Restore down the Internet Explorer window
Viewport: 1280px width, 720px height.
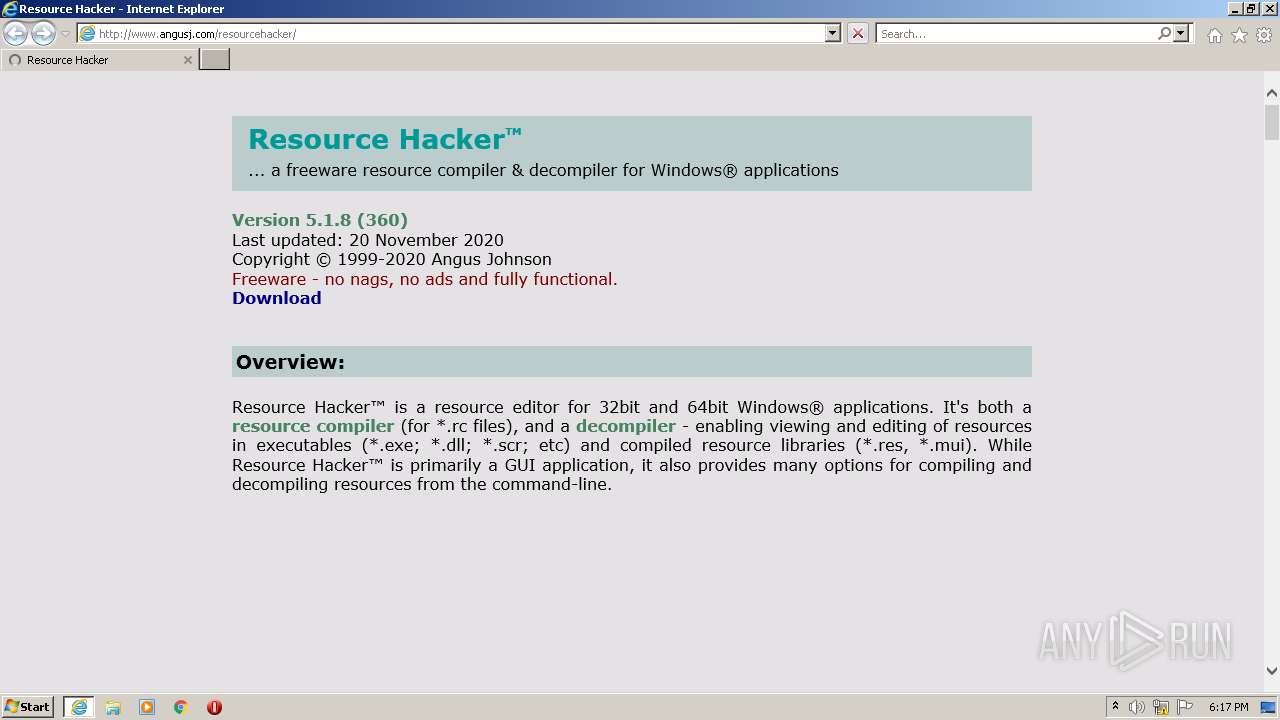coord(1251,9)
